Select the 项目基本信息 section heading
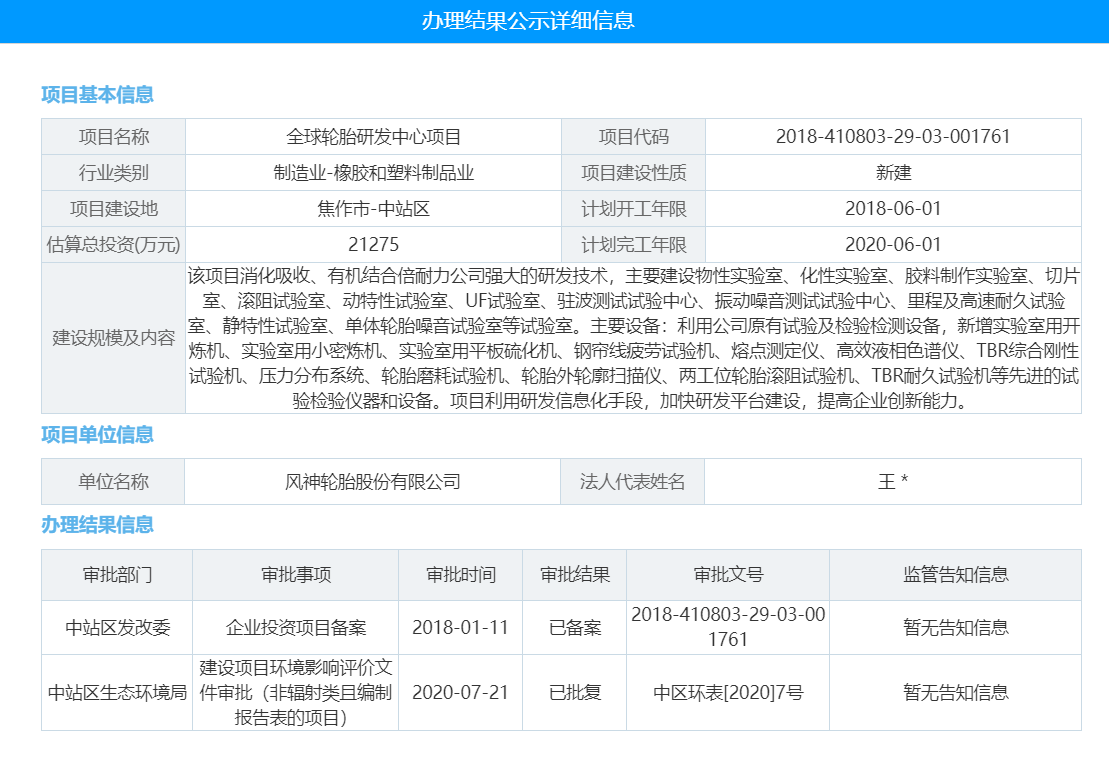This screenshot has height=758, width=1109. 98,95
